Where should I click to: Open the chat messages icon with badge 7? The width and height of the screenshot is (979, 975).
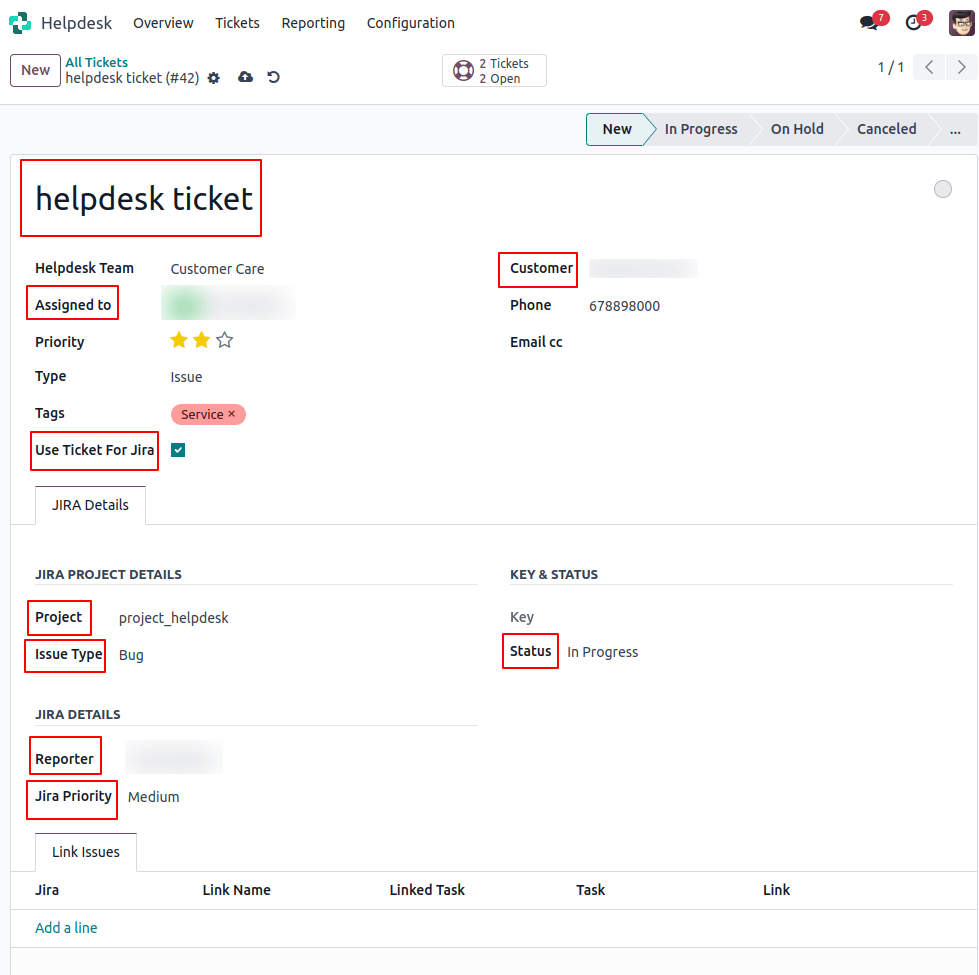(869, 23)
